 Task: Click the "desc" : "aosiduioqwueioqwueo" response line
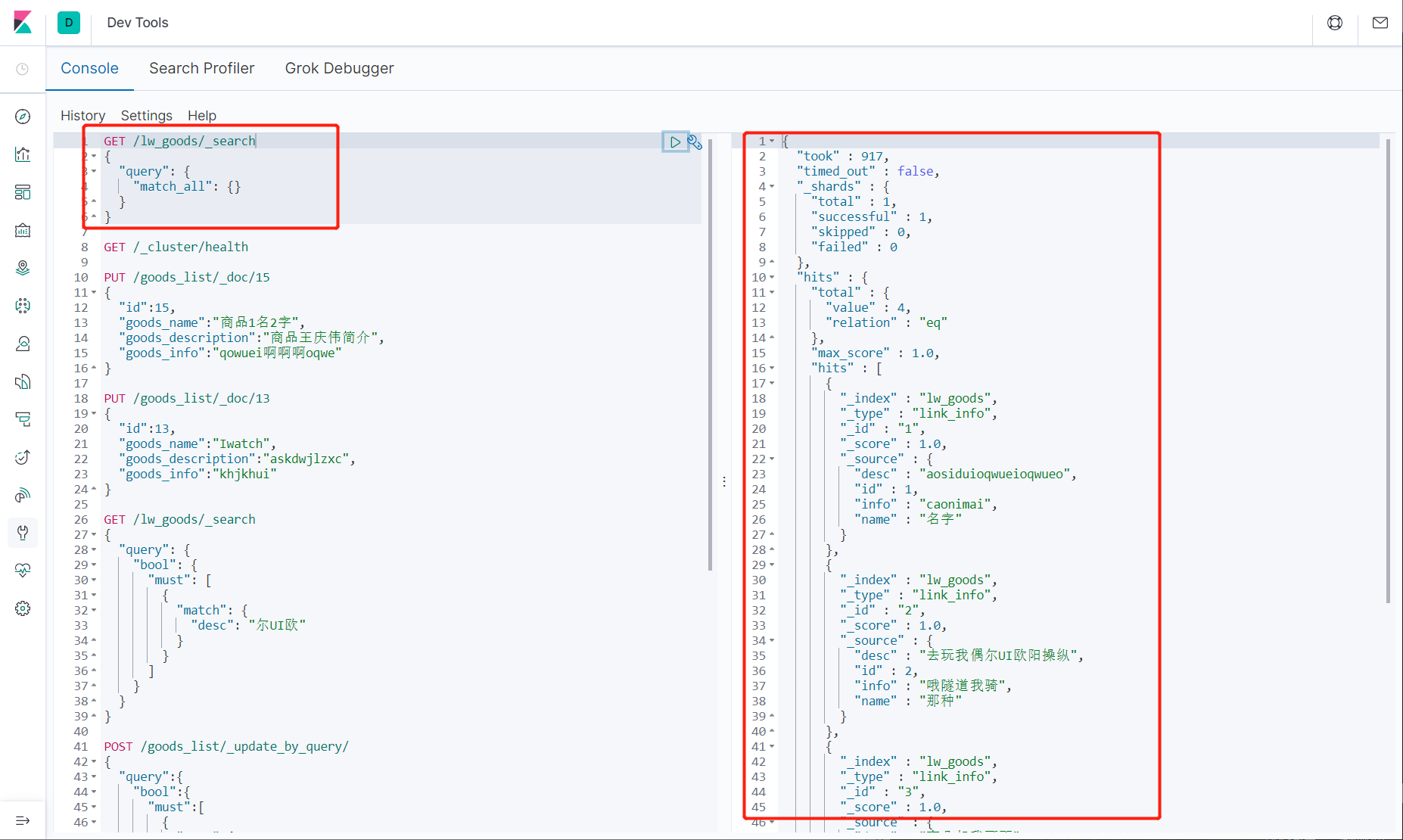tap(966, 474)
